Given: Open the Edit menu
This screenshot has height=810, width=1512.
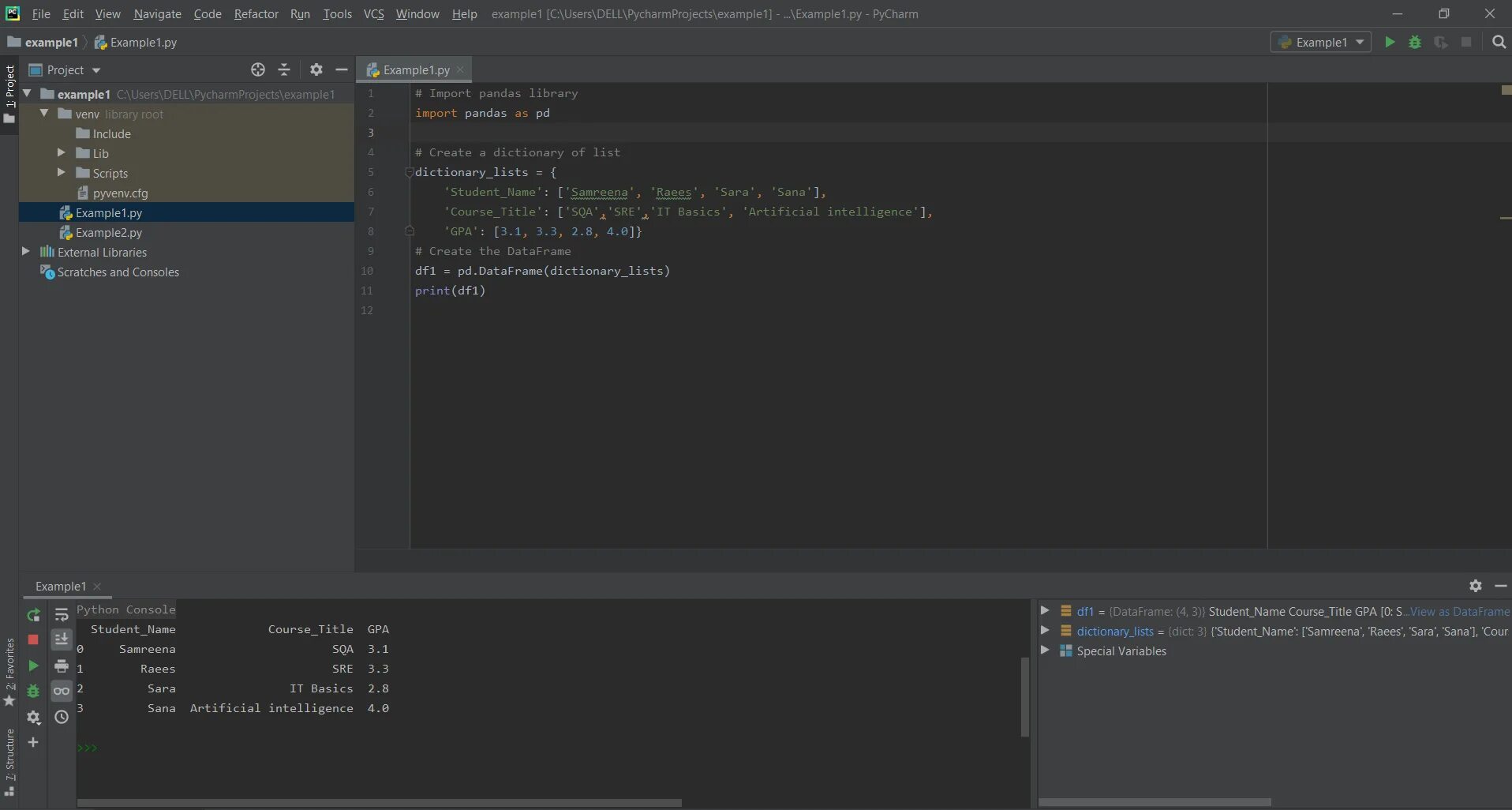Looking at the screenshot, I should [x=73, y=13].
